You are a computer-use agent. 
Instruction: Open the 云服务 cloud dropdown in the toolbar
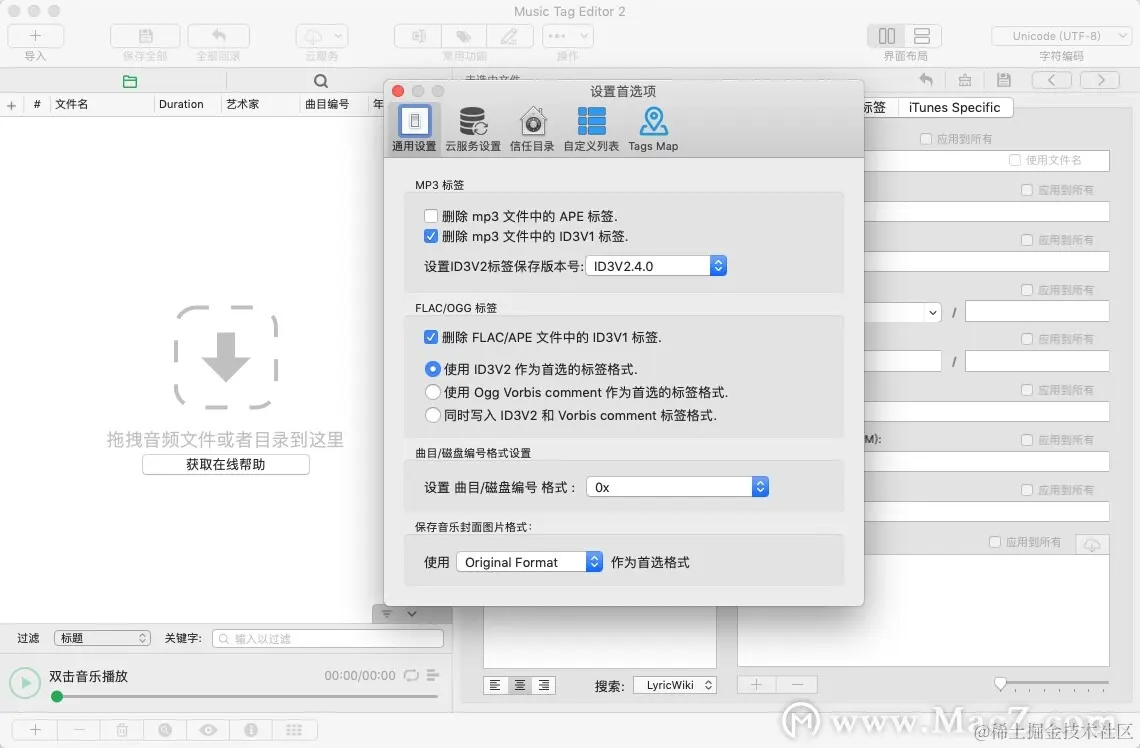(322, 36)
